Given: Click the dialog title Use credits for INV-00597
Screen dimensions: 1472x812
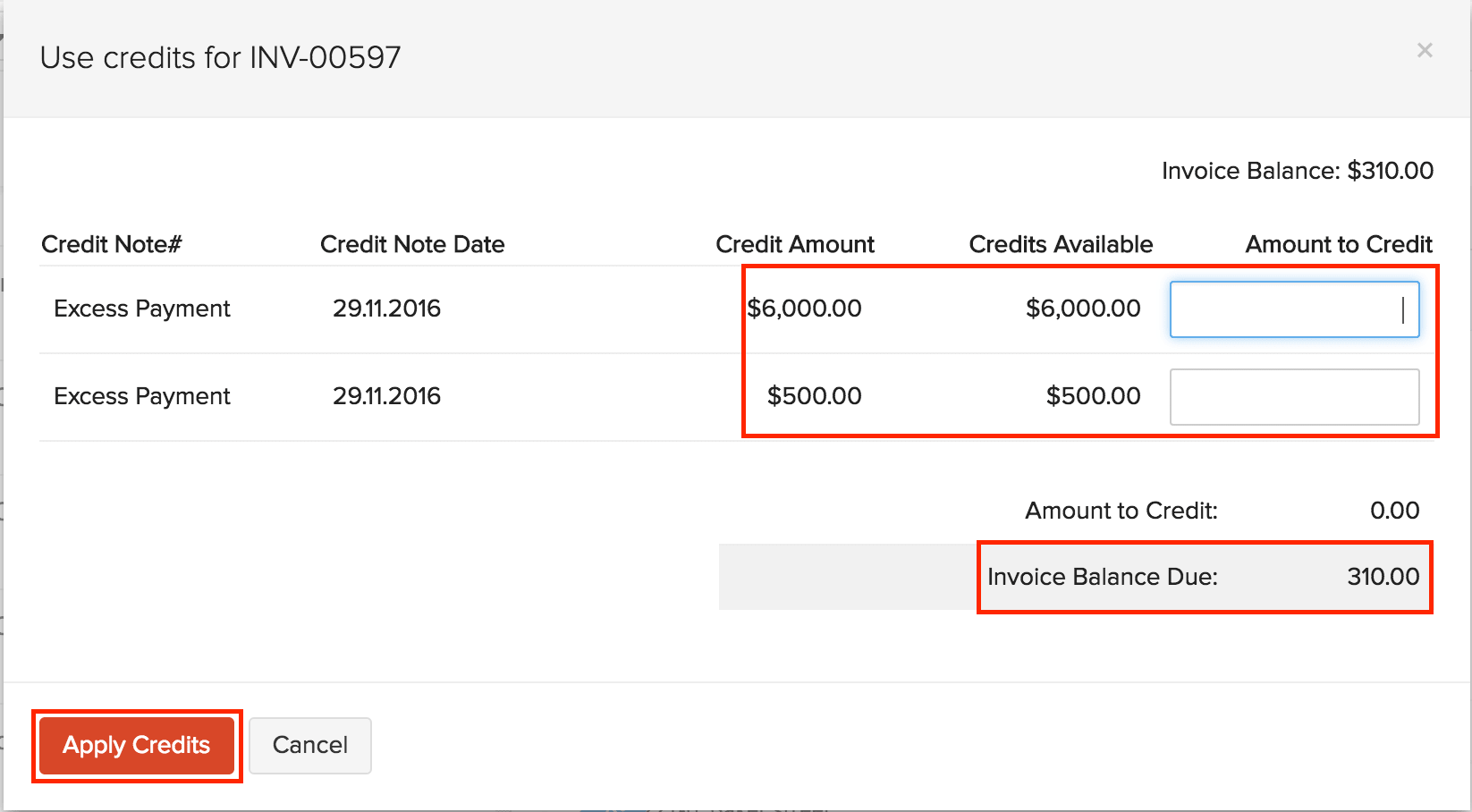Looking at the screenshot, I should point(220,57).
